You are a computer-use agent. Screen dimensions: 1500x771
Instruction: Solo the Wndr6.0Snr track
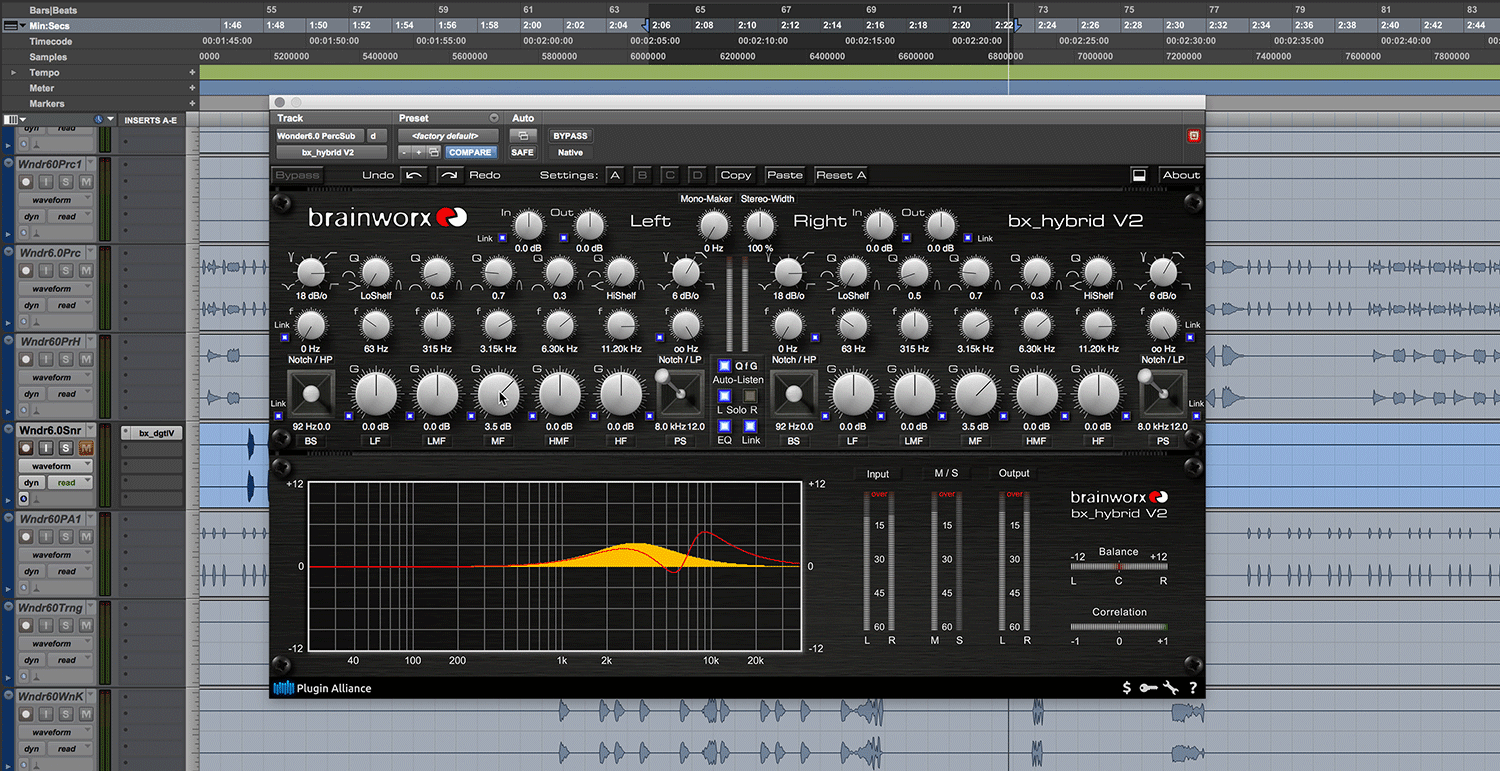66,448
